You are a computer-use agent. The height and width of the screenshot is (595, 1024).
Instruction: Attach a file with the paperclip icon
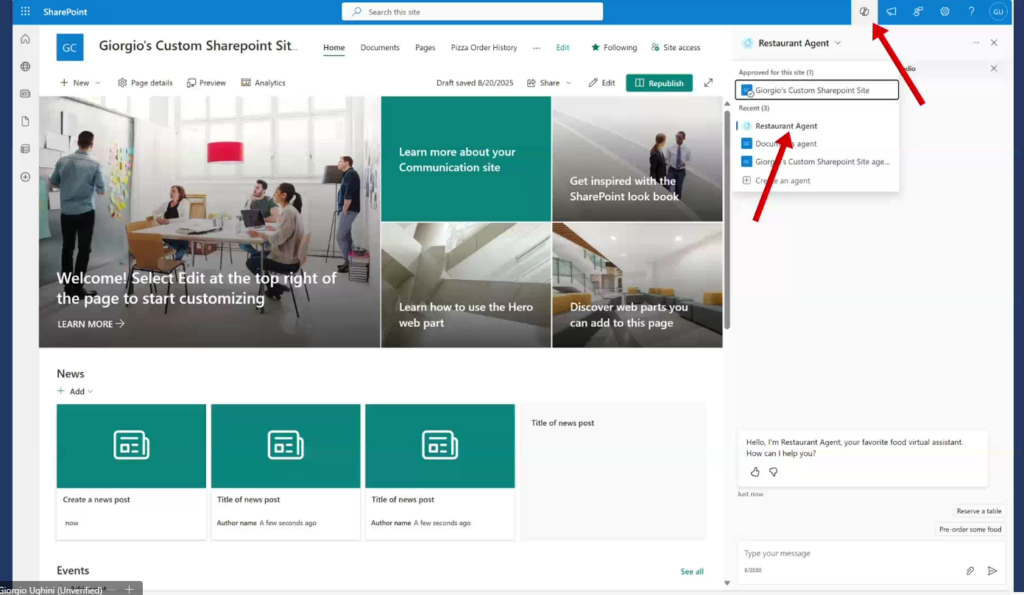coord(970,571)
